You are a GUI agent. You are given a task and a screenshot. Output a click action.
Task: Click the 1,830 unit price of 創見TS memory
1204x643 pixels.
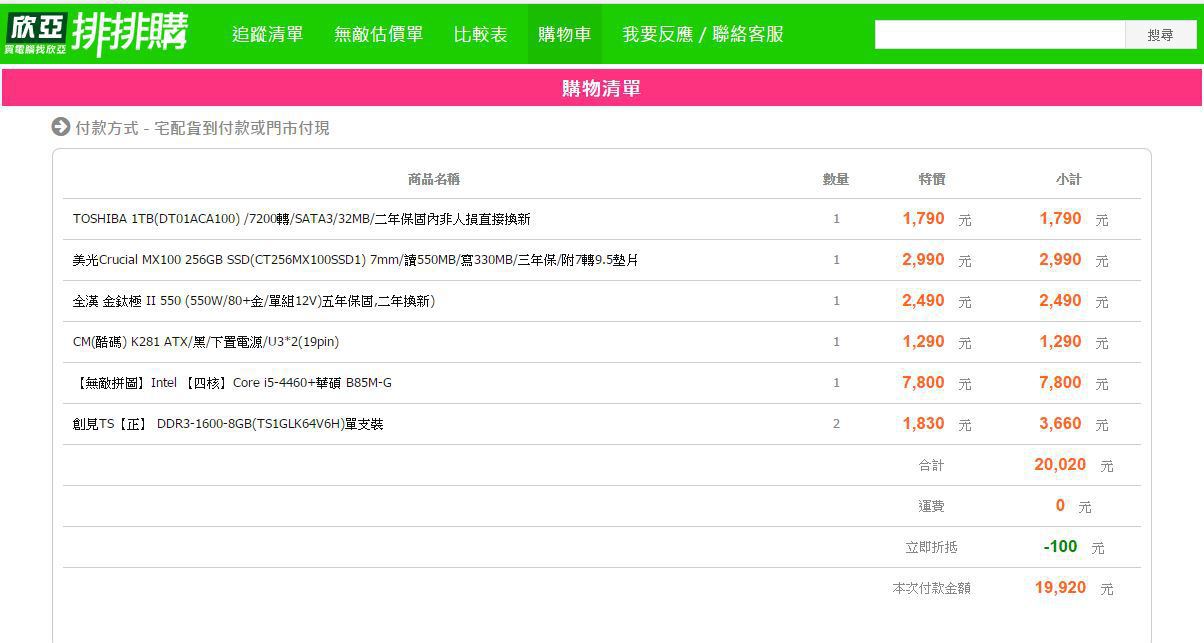(x=923, y=423)
